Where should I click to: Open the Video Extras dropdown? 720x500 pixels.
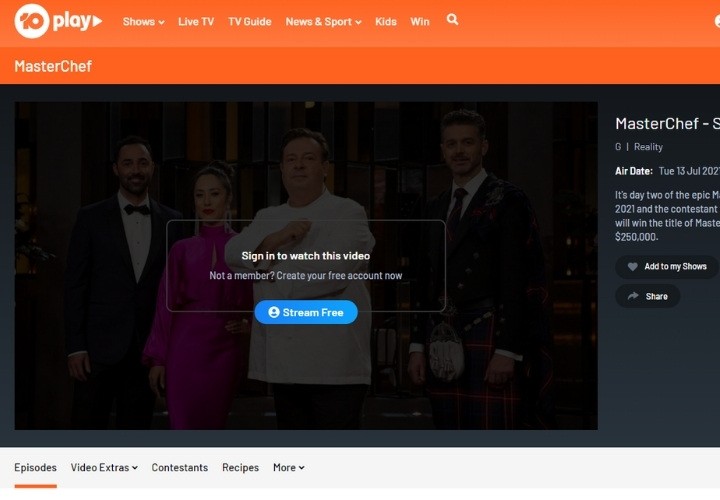pyautogui.click(x=104, y=468)
